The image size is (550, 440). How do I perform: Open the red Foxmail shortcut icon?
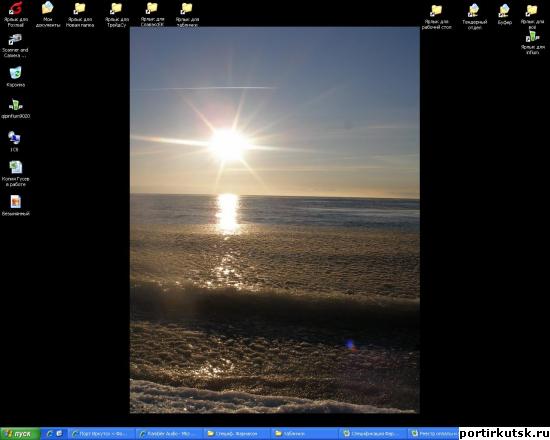pyautogui.click(x=15, y=14)
